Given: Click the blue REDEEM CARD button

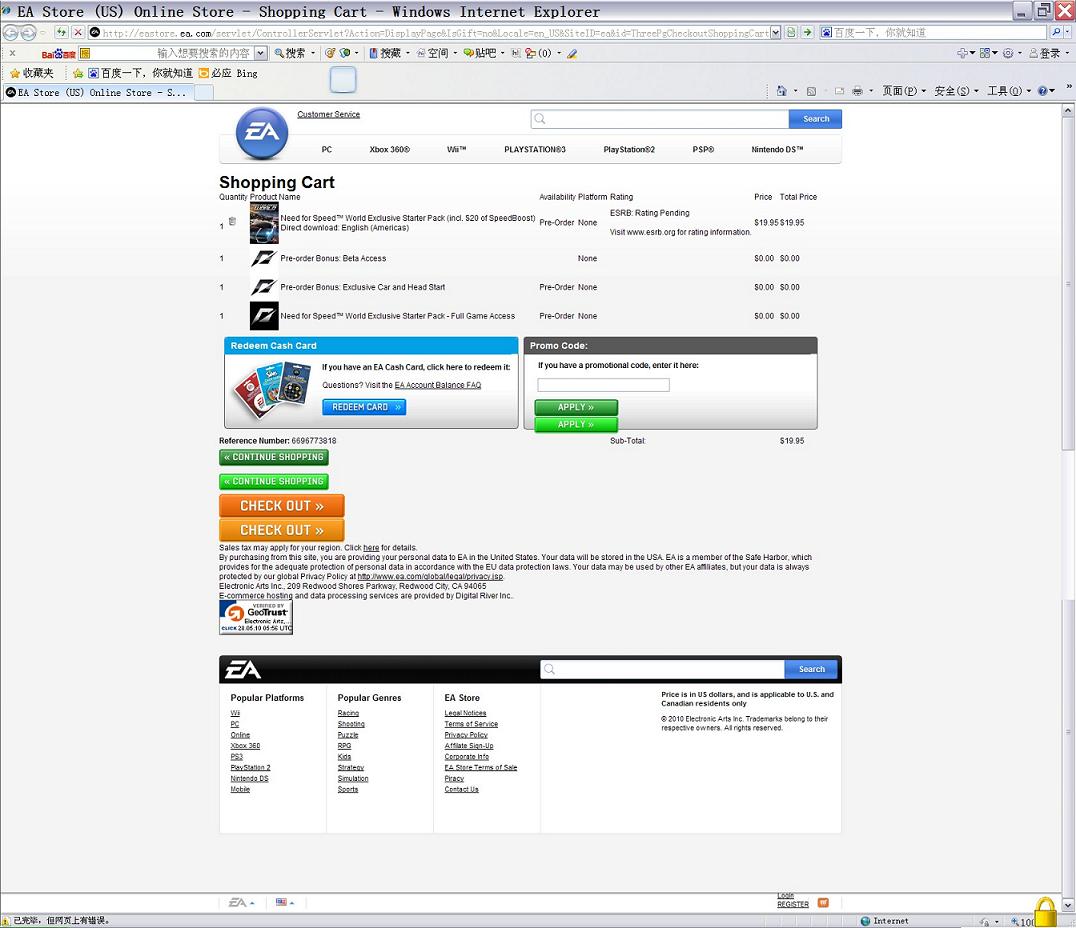Looking at the screenshot, I should pos(364,407).
